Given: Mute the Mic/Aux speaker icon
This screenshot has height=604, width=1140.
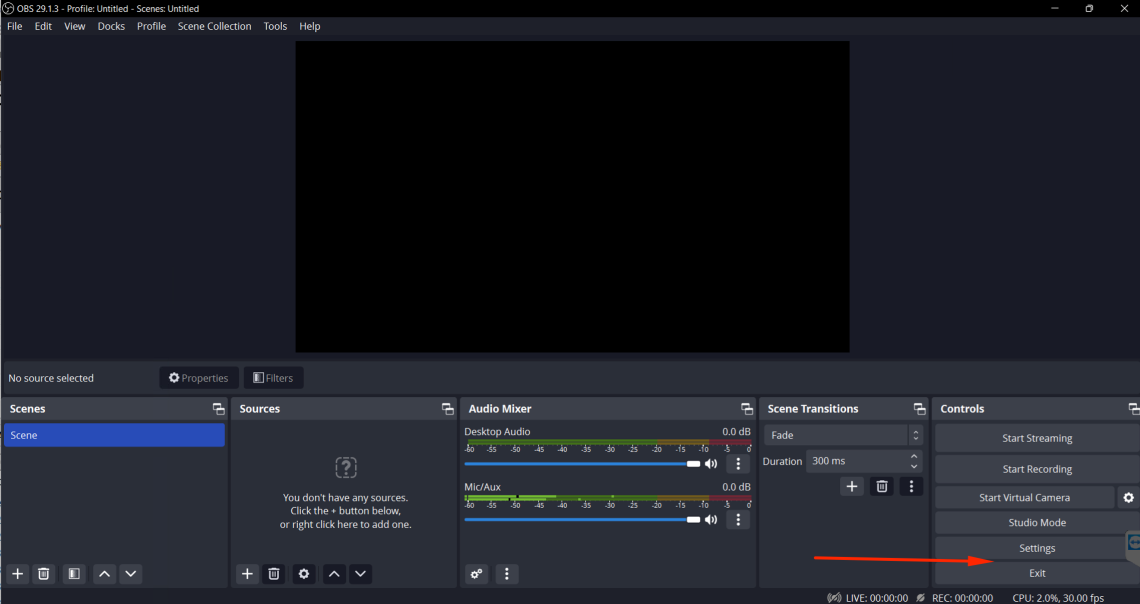Looking at the screenshot, I should [711, 519].
